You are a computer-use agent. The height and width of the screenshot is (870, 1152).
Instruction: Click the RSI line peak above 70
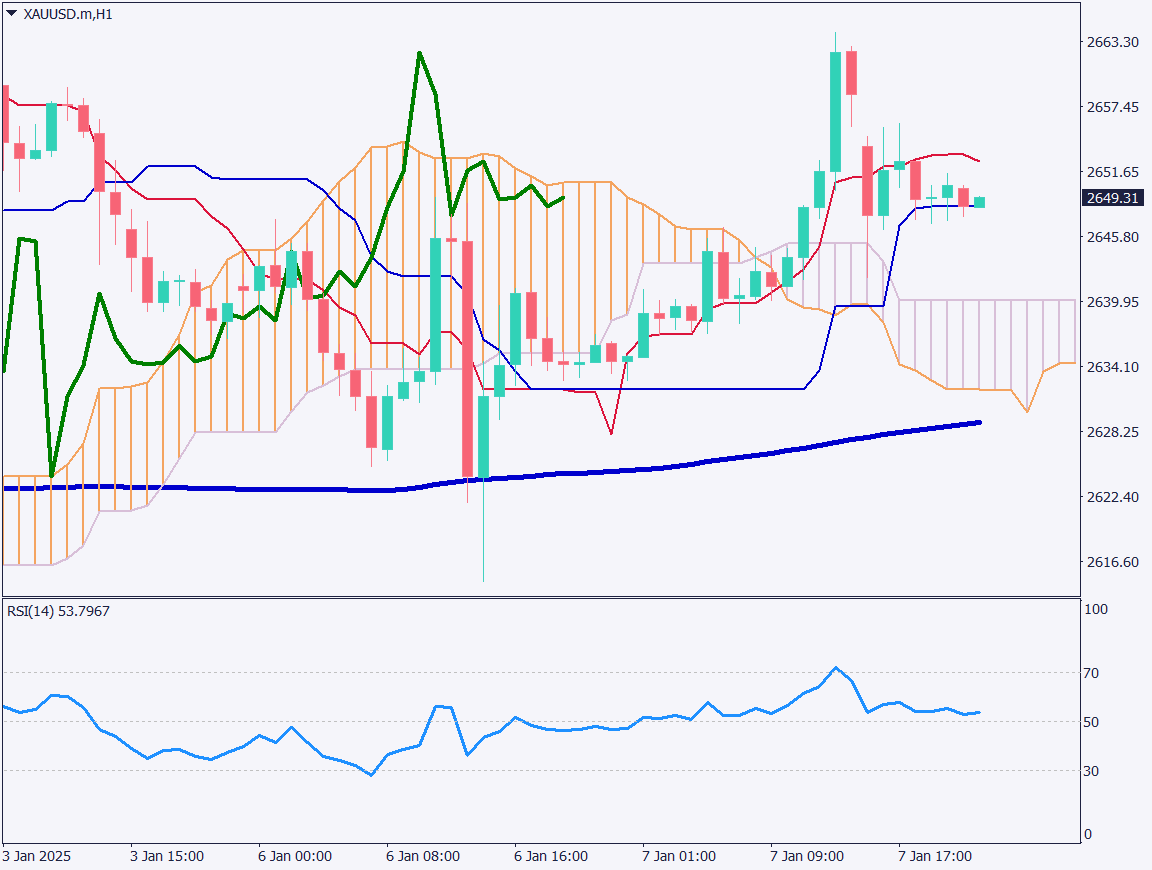(836, 667)
